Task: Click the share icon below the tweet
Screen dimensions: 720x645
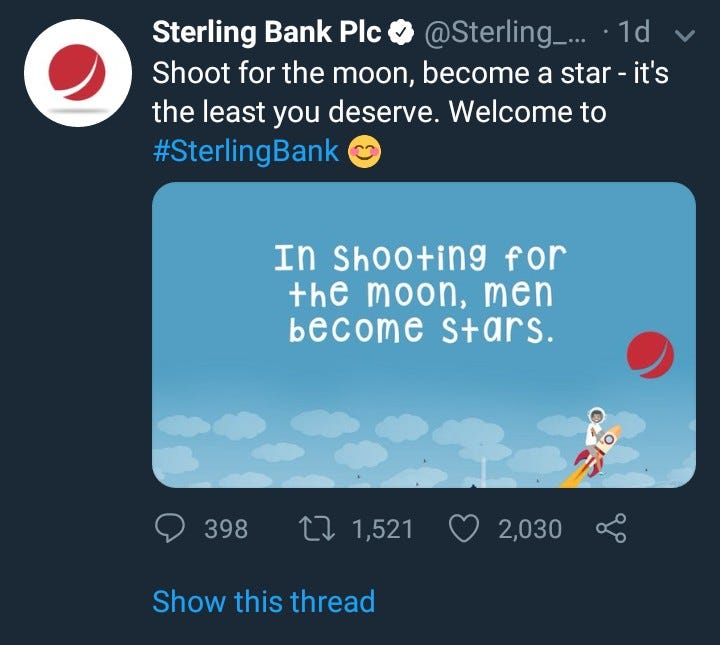Action: point(610,528)
